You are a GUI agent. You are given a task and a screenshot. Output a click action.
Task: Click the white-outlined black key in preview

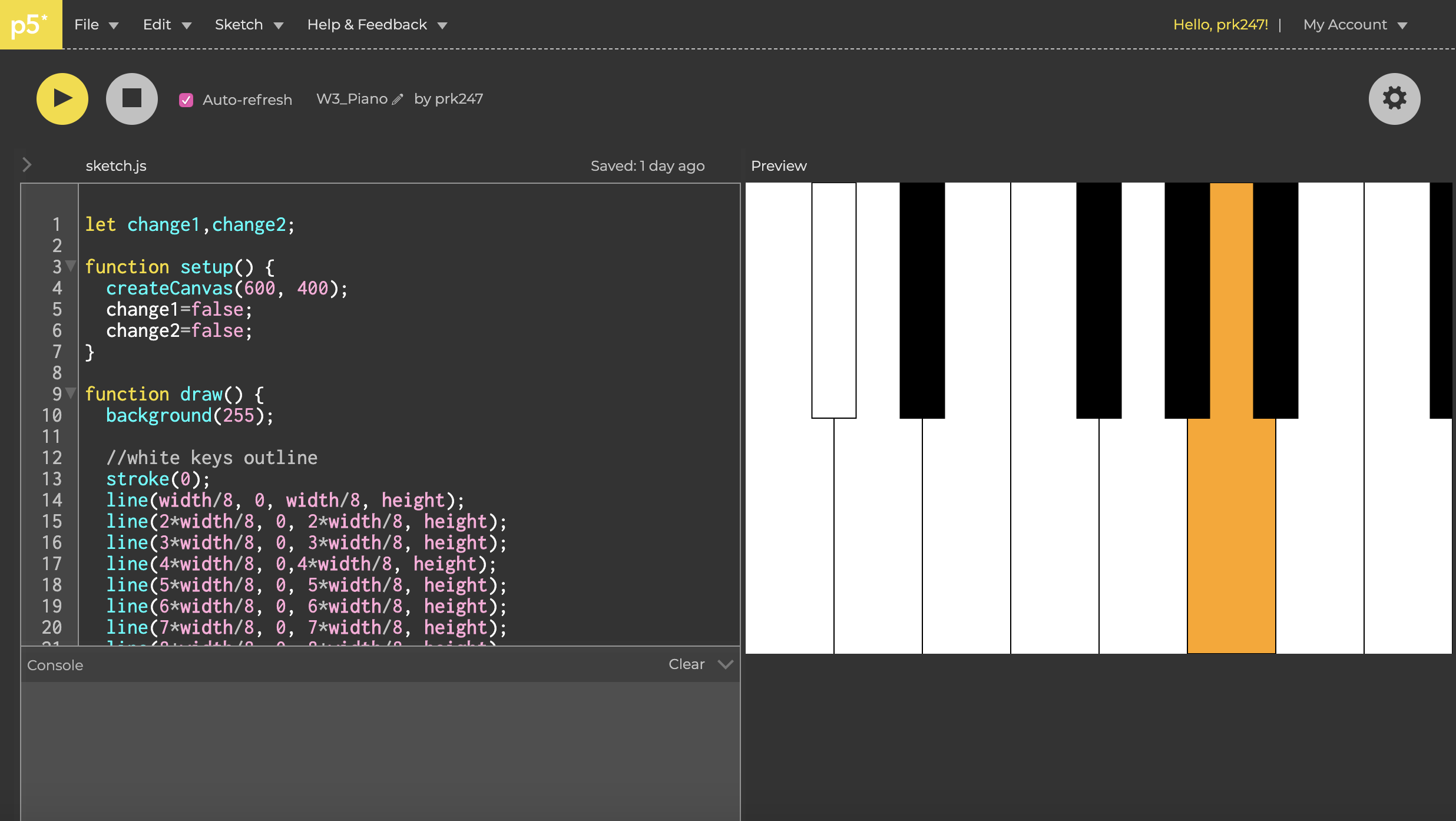point(834,300)
